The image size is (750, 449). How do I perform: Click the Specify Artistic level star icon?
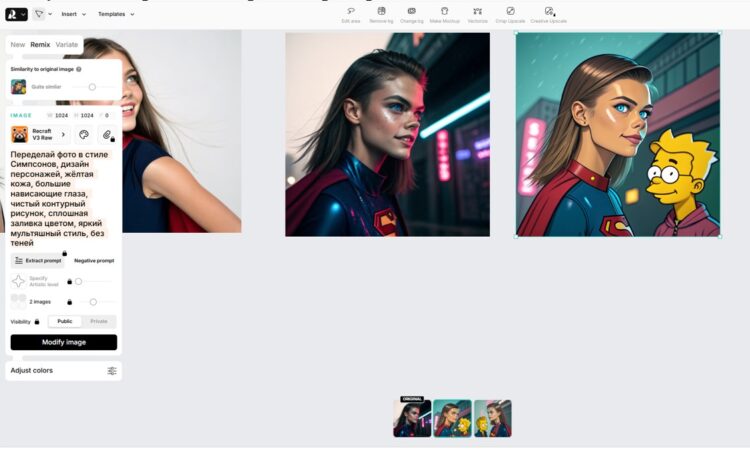click(18, 281)
